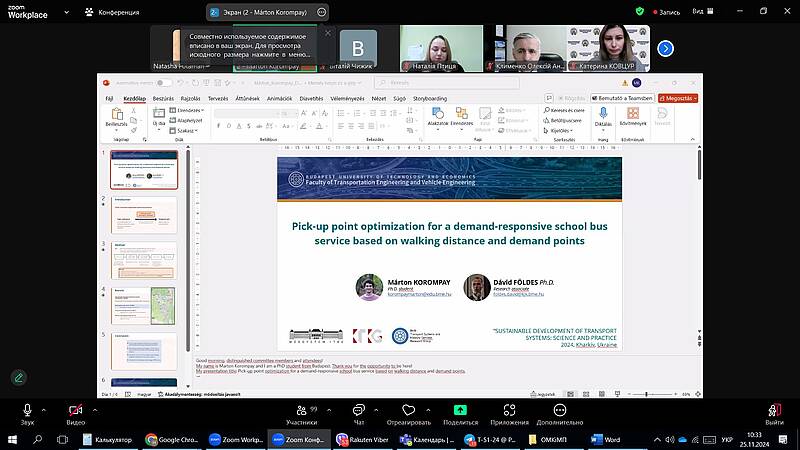800x450 pixels.
Task: Expand the arrow beside Участники
Action: click(x=329, y=410)
